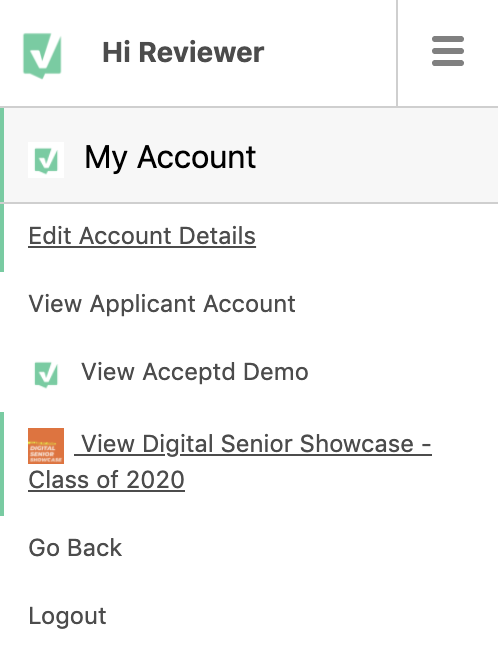Open the hamburger menu
The image size is (498, 654).
[448, 51]
